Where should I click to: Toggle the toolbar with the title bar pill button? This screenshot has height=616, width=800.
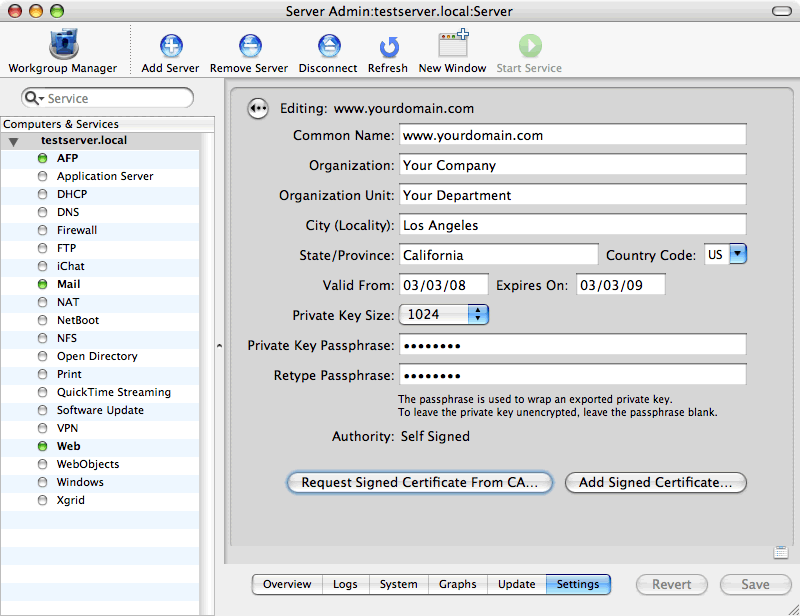coord(781,11)
